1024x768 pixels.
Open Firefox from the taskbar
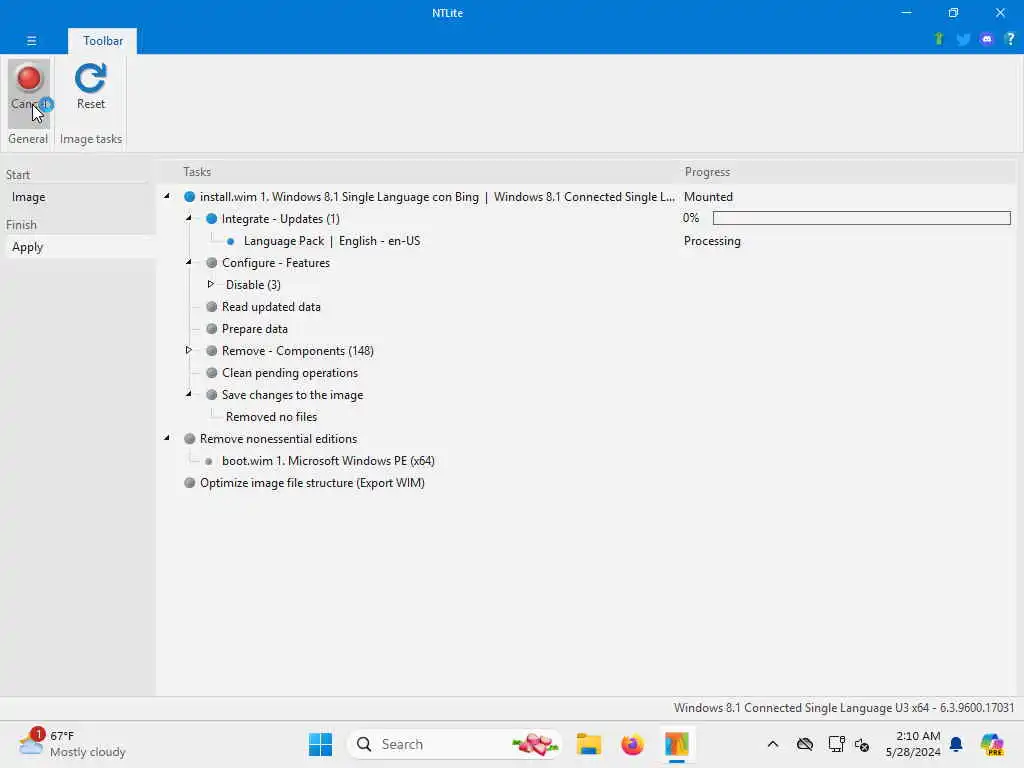632,744
